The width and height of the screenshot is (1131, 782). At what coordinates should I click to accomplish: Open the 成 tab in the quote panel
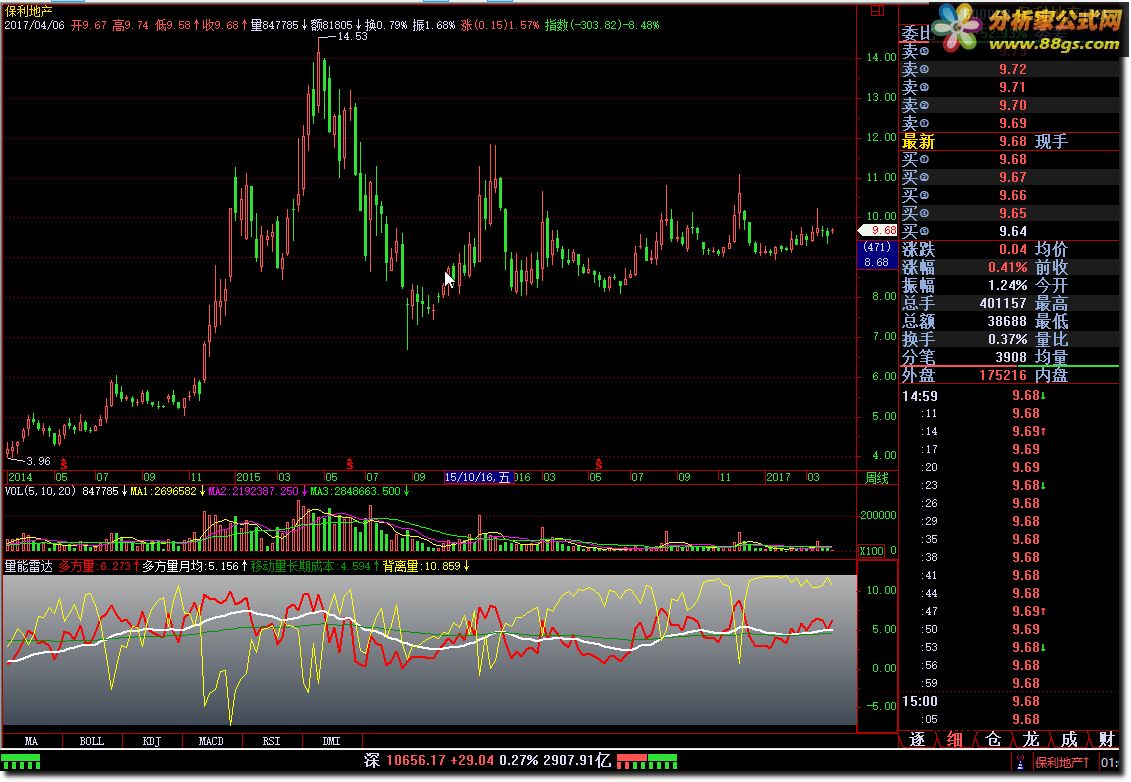[1069, 739]
